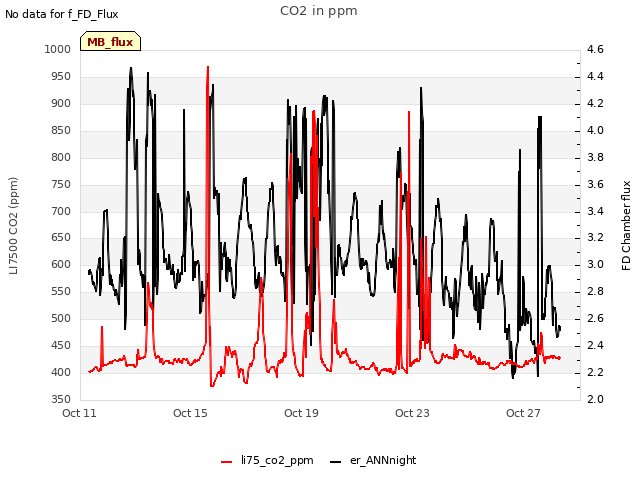
Task: Toggle the li75_co2_ppm legend entry
Action: [x=267, y=460]
